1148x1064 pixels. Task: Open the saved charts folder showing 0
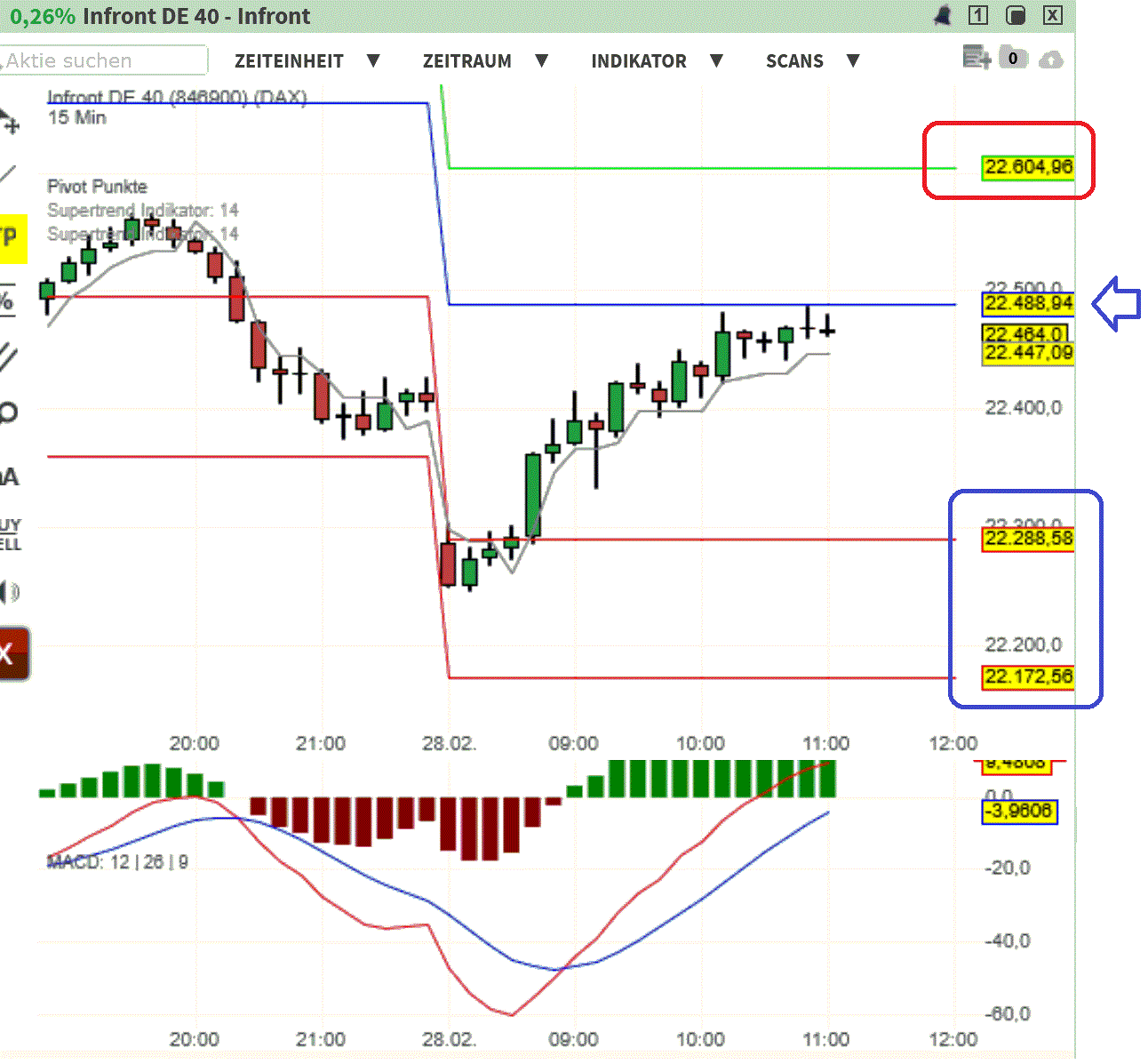1013,58
